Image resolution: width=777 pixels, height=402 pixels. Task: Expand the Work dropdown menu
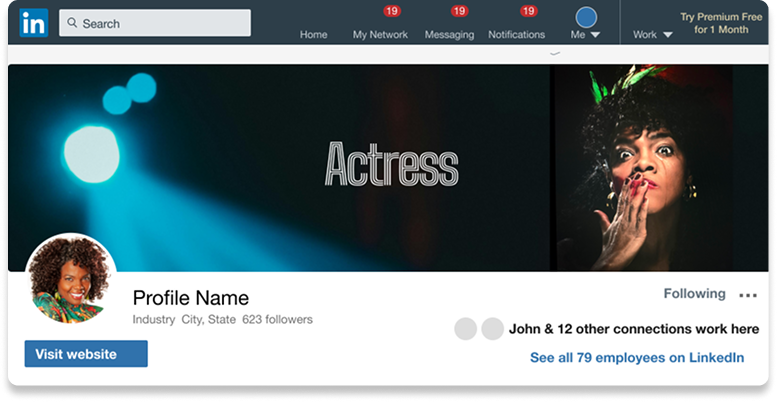[x=653, y=34]
